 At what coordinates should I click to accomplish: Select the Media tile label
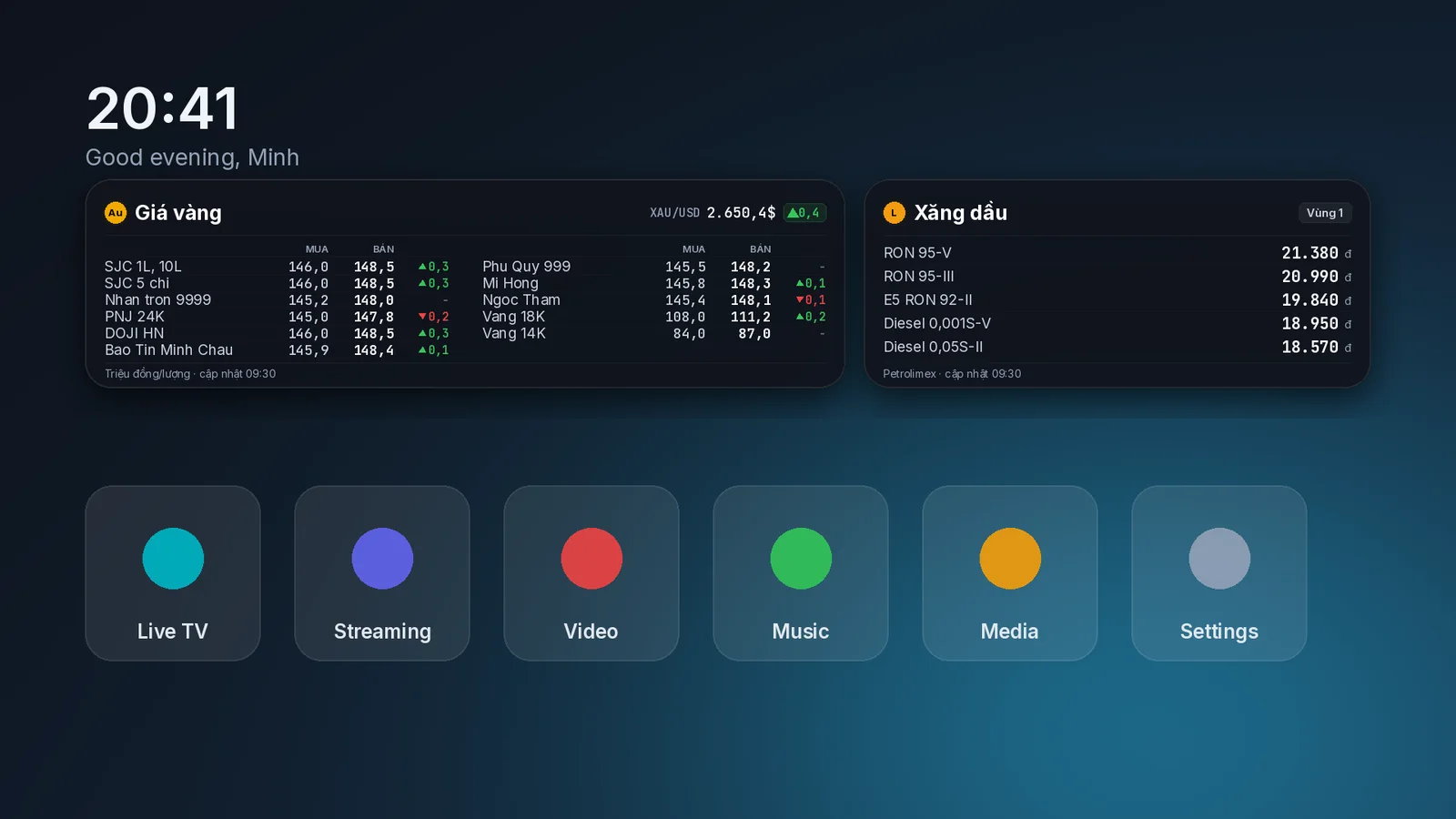1010,632
